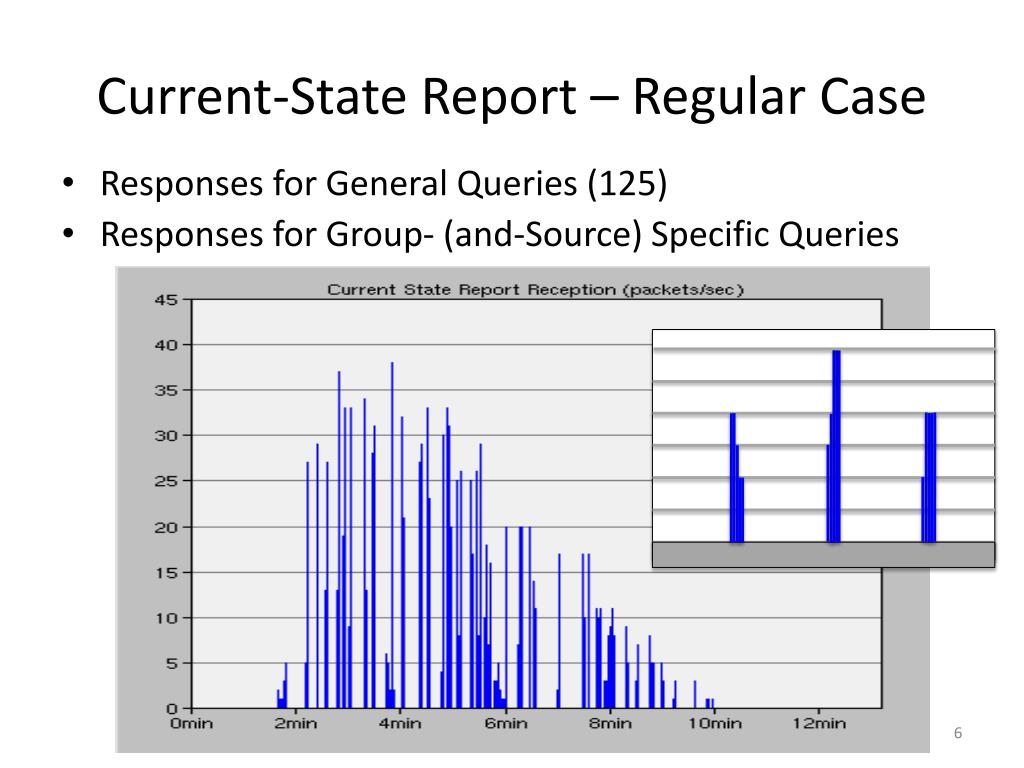Screen dimensions: 1024x768
Task: Select bullet "Responses for Group- (and-Source) Specific Queries"
Action: [x=499, y=234]
